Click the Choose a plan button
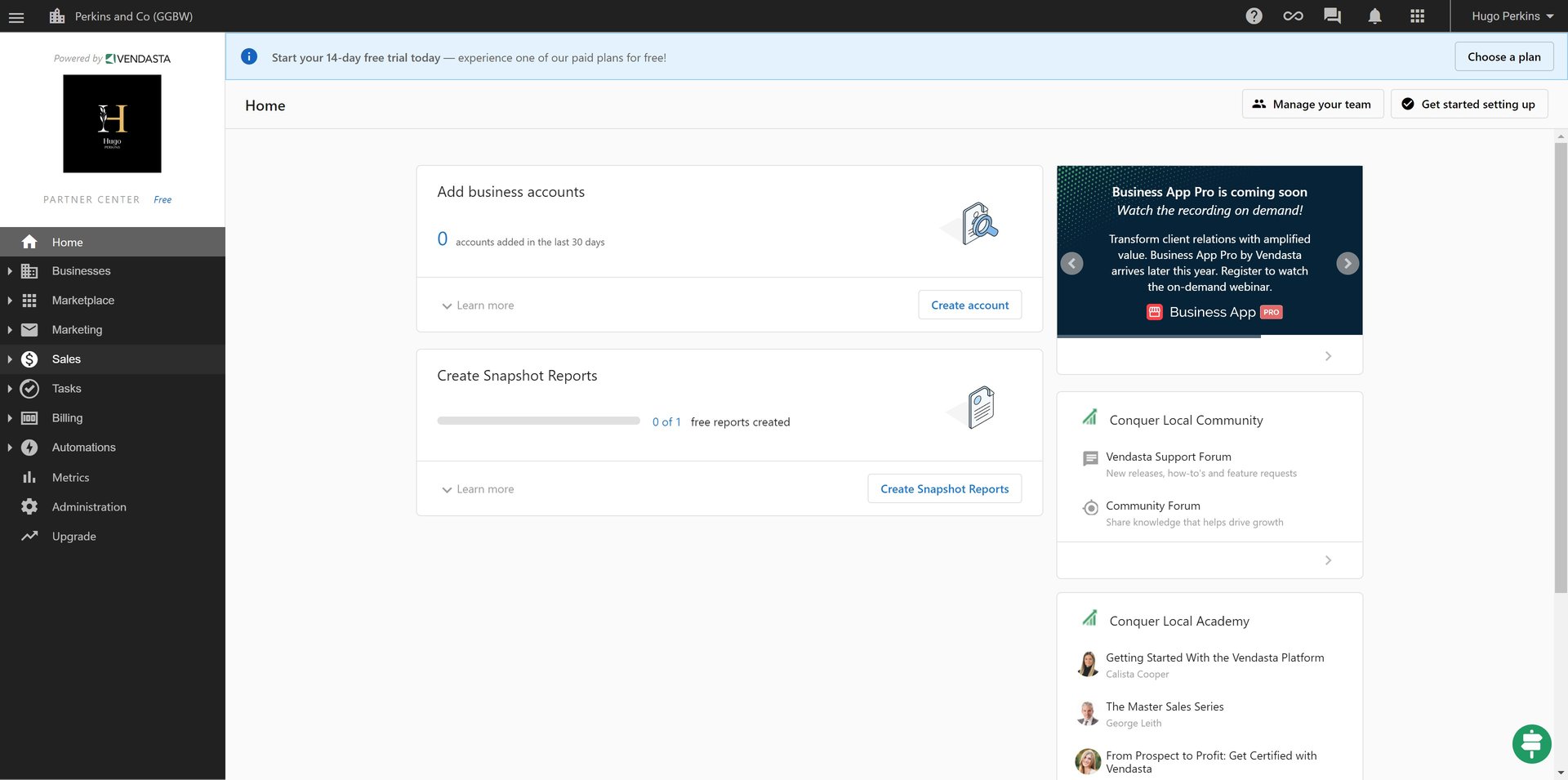This screenshot has height=780, width=1568. [1503, 56]
